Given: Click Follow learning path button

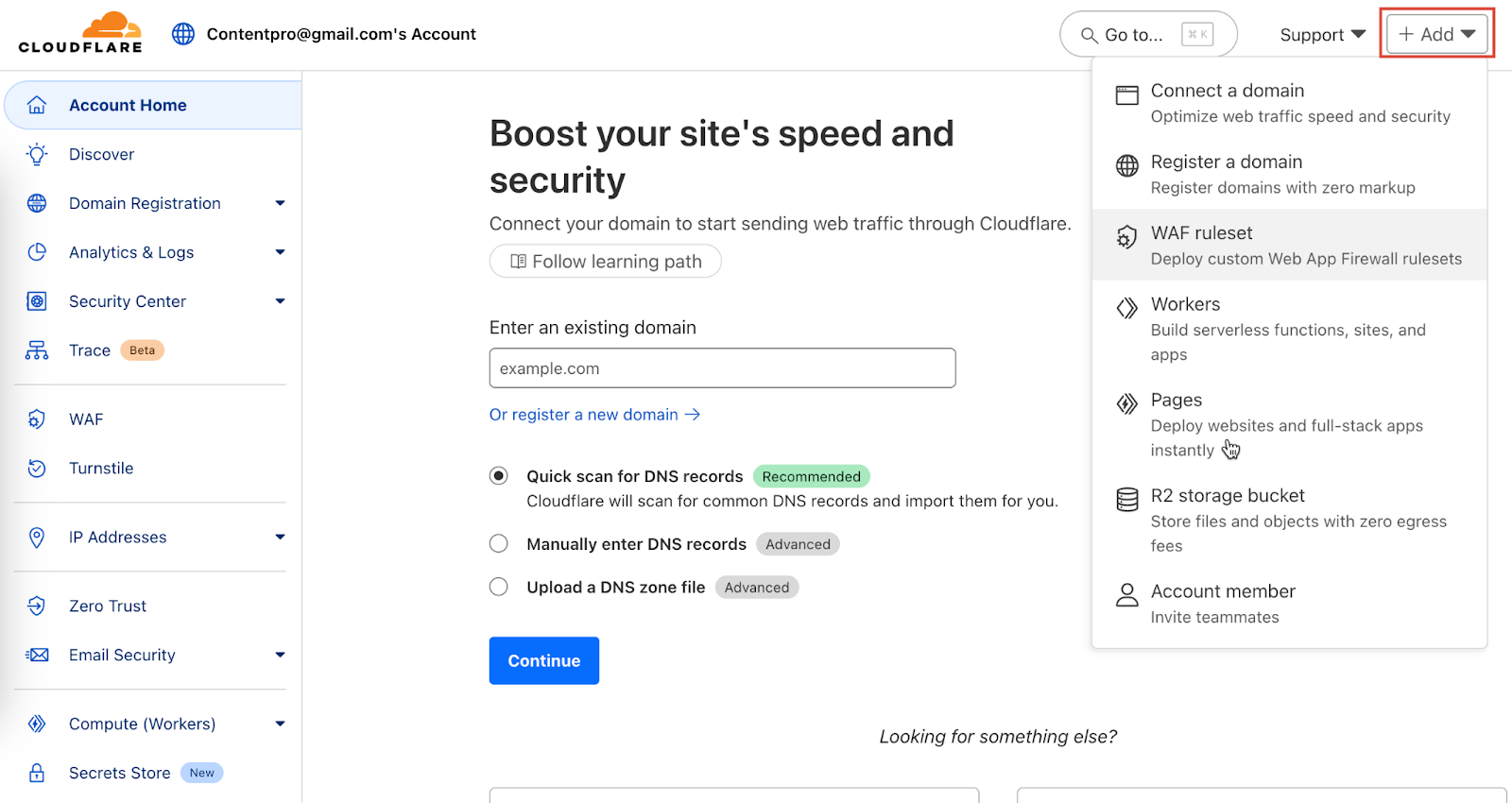Looking at the screenshot, I should [x=606, y=261].
